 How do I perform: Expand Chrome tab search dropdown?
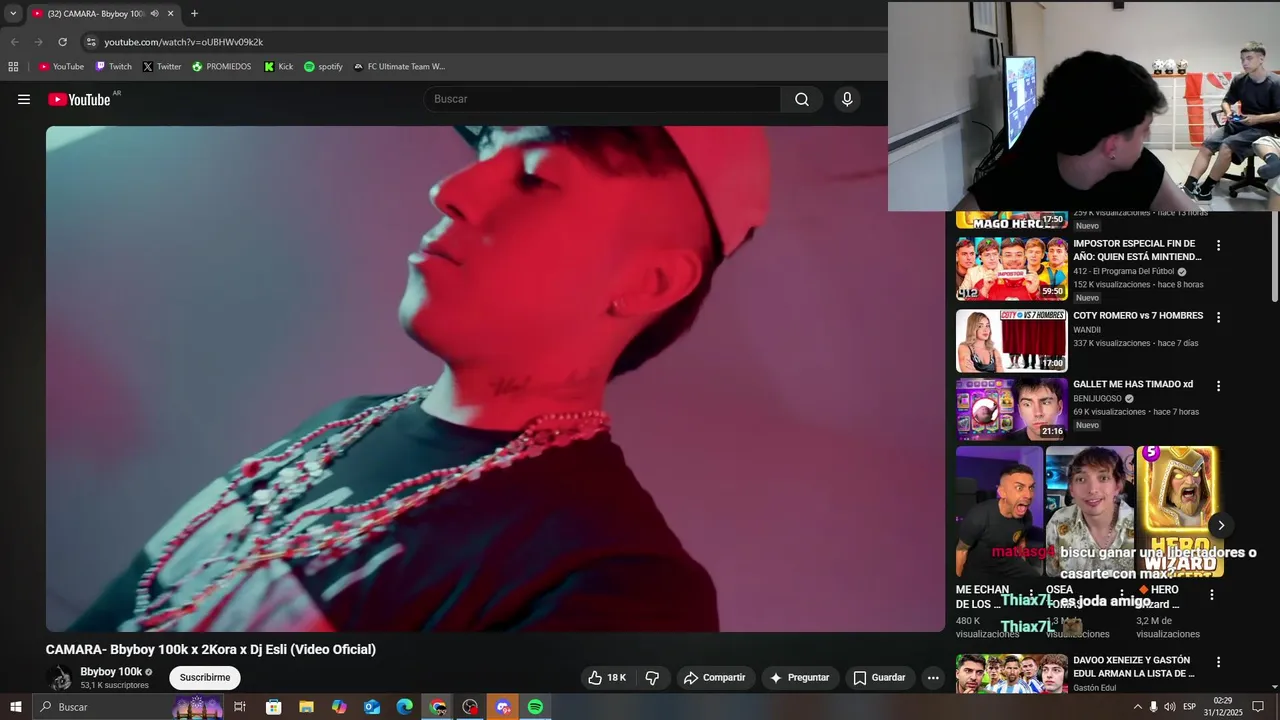click(13, 14)
